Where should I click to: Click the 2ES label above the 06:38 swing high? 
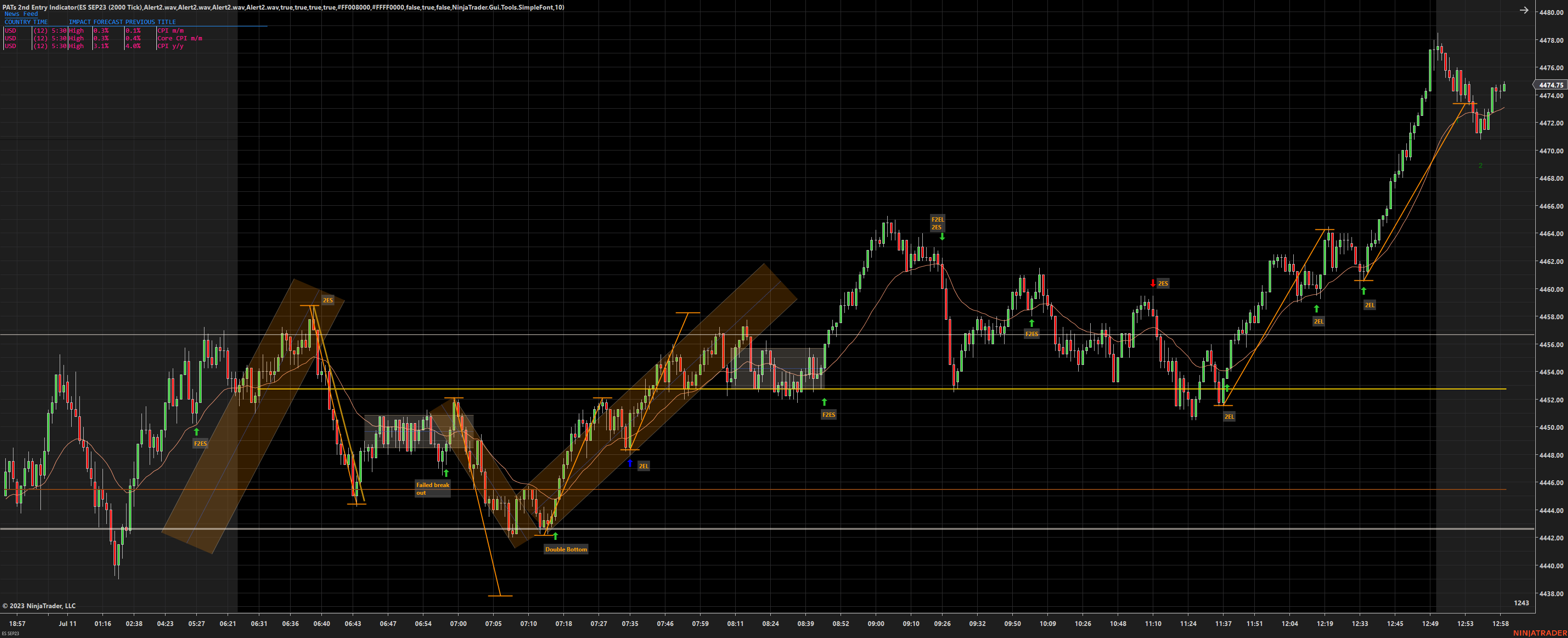[328, 300]
